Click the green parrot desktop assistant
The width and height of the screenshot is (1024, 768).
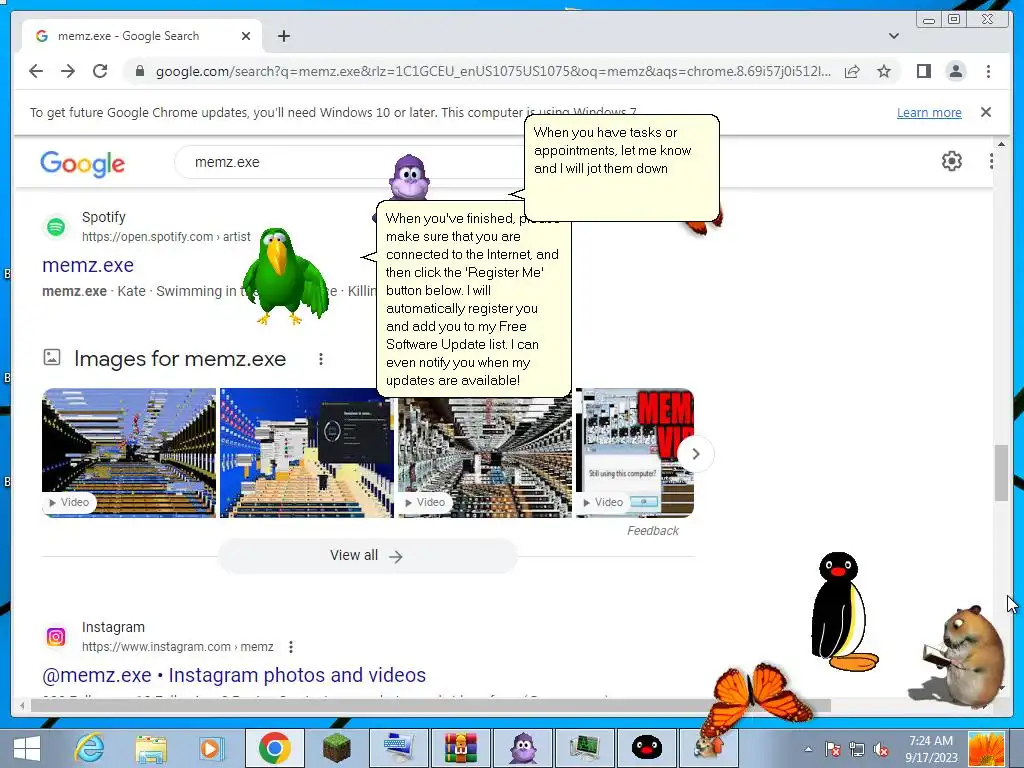(285, 276)
